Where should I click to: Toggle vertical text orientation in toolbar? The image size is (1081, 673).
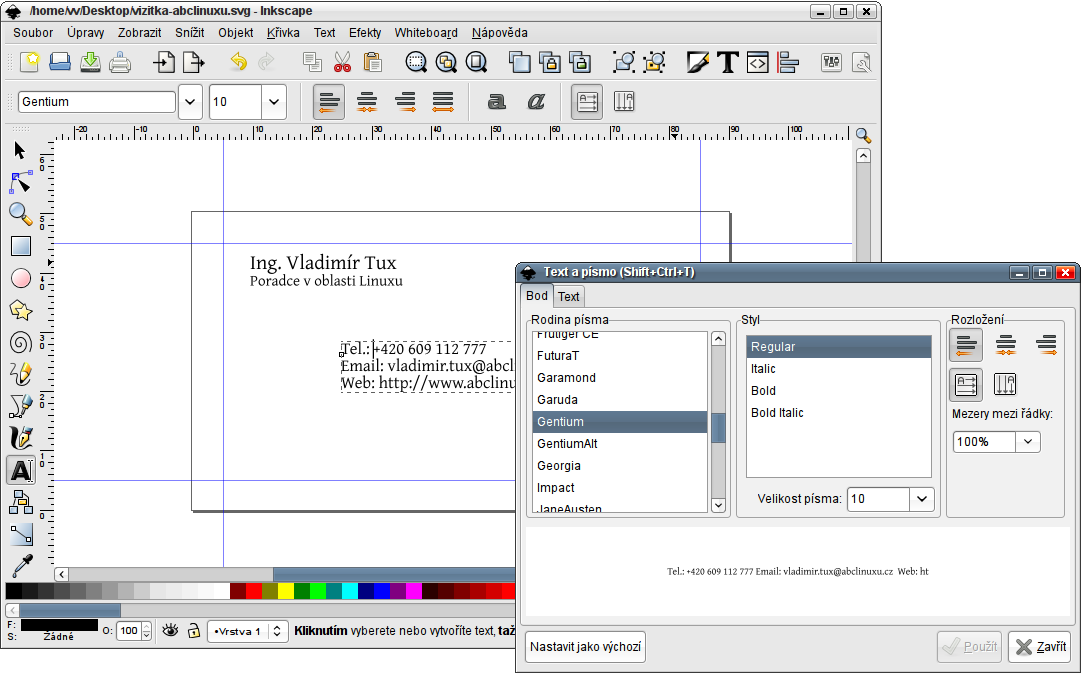[x=624, y=102]
